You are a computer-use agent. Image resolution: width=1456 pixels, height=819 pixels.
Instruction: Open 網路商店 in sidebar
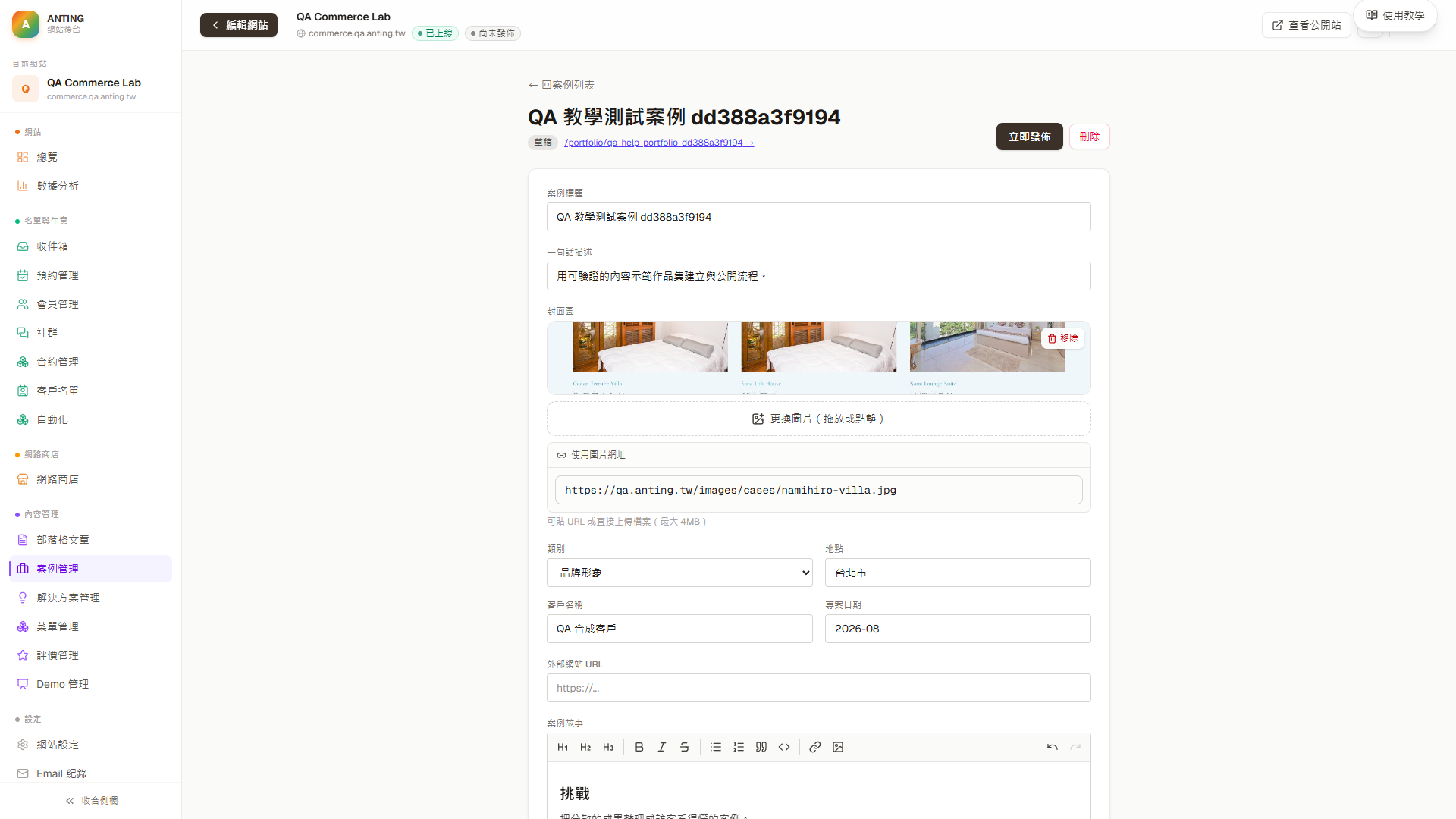click(x=91, y=479)
